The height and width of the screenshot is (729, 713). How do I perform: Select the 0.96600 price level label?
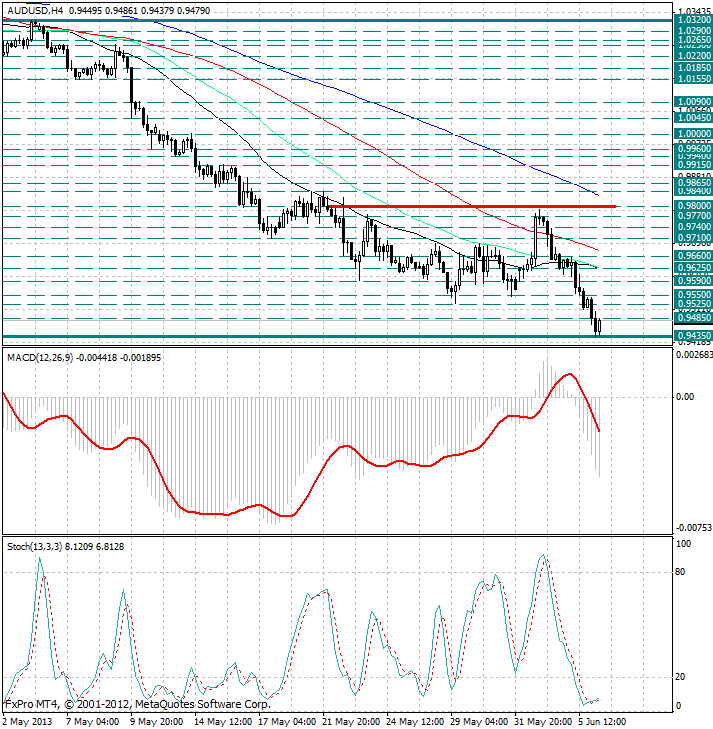[x=693, y=256]
